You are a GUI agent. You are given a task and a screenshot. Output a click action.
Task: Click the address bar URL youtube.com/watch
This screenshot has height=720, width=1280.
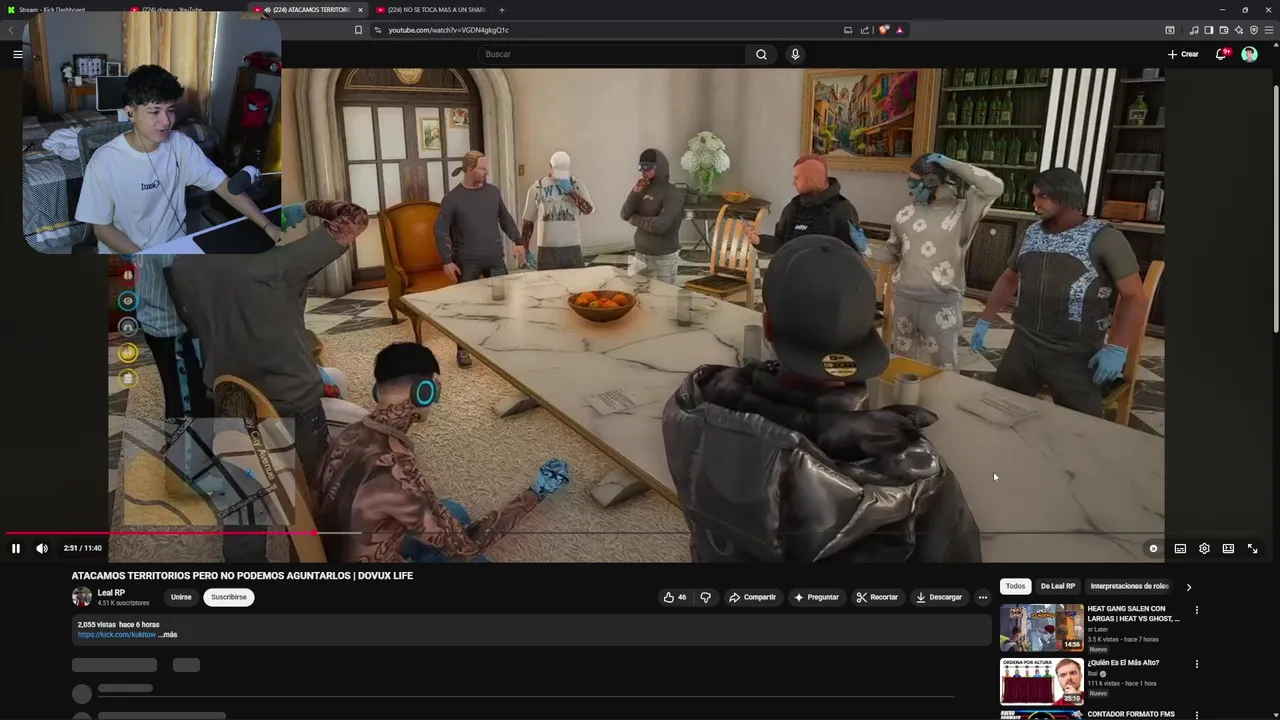(x=448, y=30)
